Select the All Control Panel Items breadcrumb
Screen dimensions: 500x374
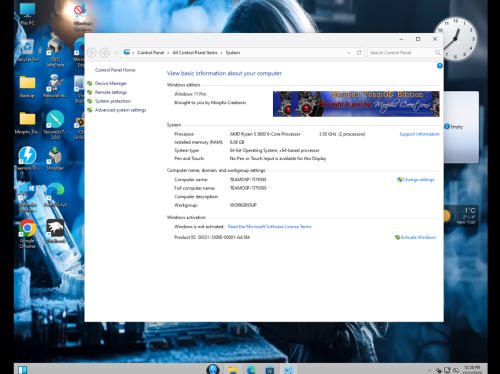pos(195,53)
